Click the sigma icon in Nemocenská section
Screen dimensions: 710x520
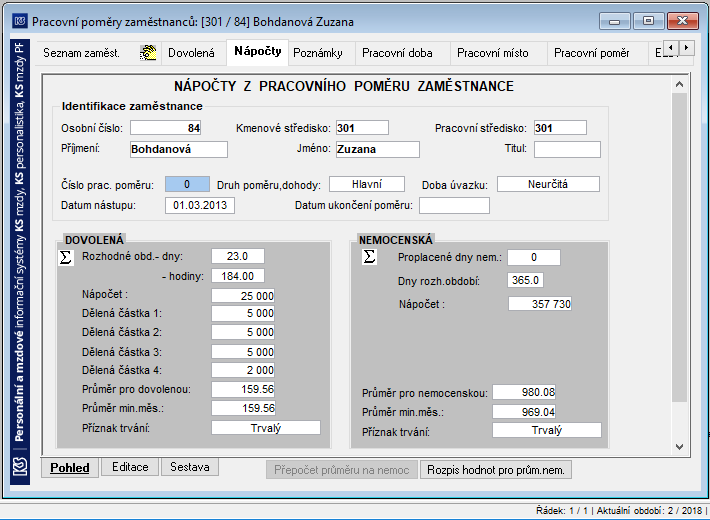click(x=369, y=257)
